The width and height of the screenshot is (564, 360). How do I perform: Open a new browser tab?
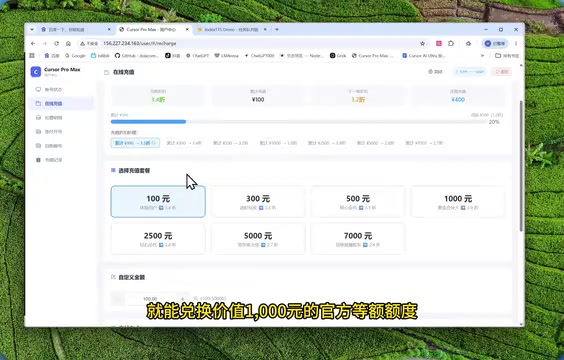coord(277,29)
